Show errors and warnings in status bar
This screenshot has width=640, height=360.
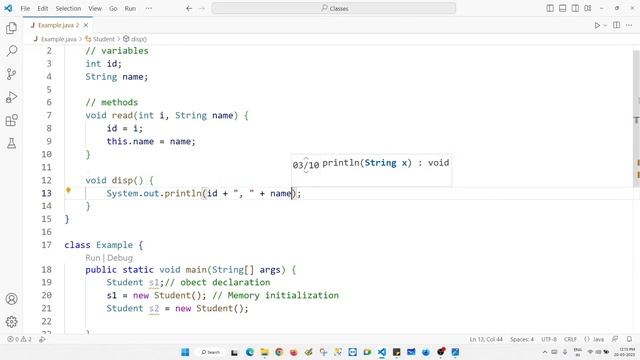point(19,339)
